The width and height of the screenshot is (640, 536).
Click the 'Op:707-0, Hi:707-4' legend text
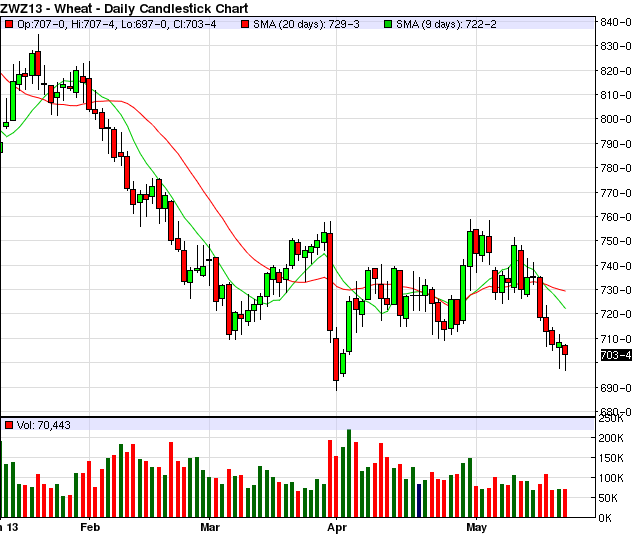point(66,24)
